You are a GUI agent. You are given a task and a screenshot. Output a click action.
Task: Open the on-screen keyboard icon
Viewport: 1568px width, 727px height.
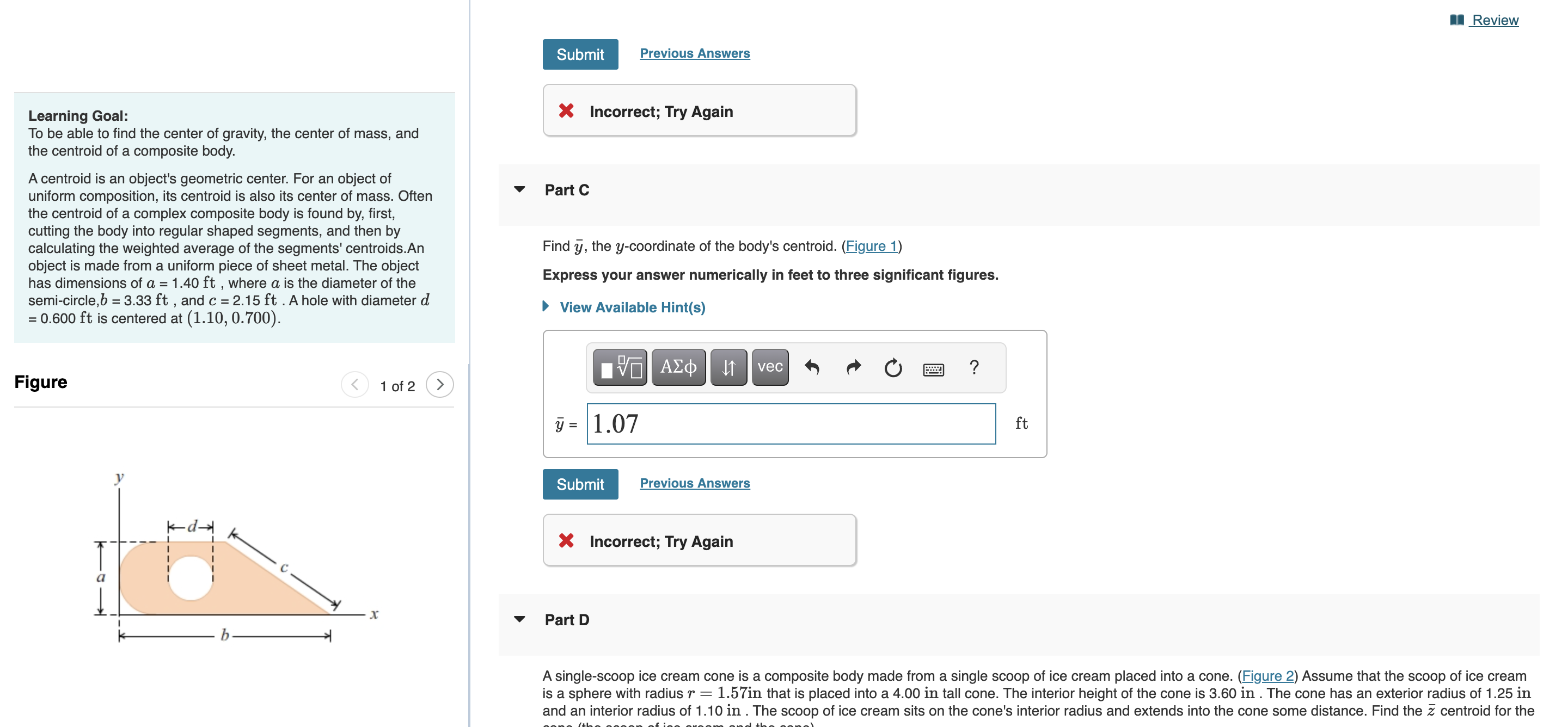point(933,369)
